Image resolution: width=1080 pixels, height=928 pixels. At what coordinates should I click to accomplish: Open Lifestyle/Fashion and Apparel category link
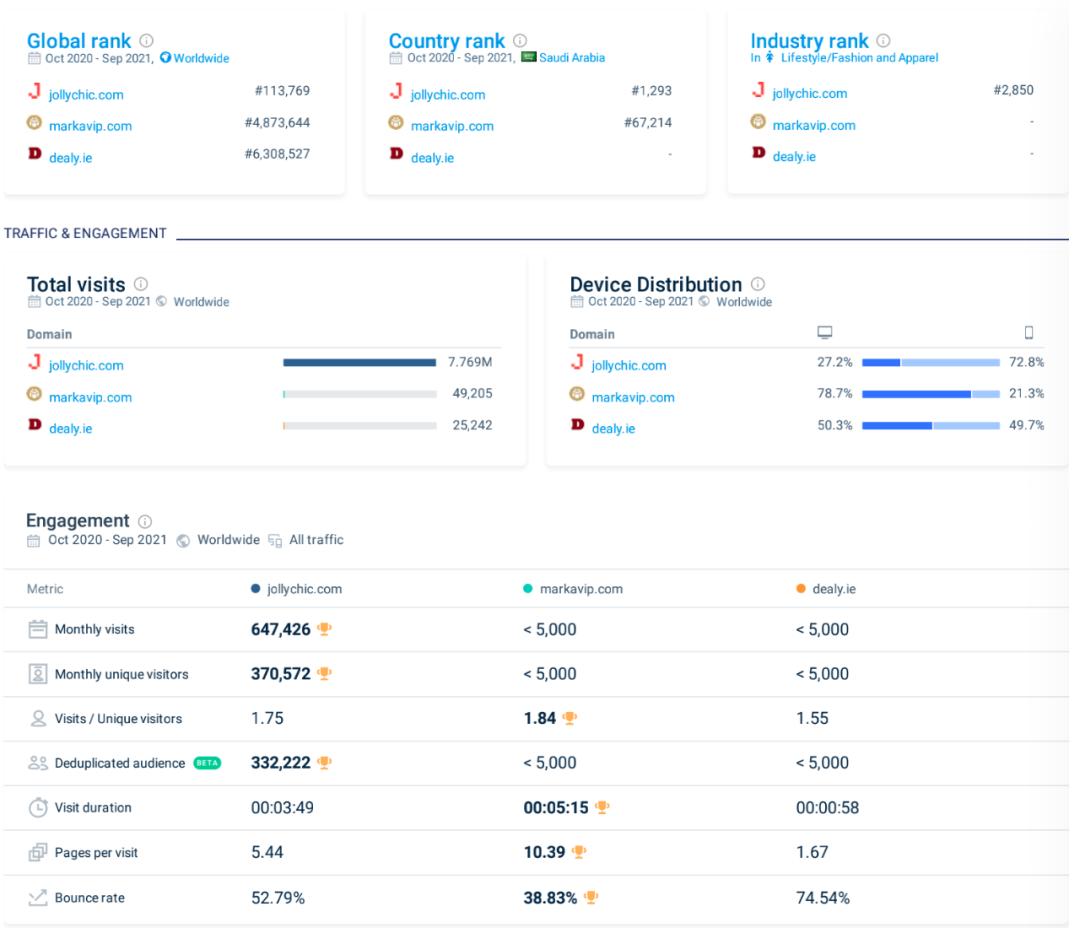point(859,58)
